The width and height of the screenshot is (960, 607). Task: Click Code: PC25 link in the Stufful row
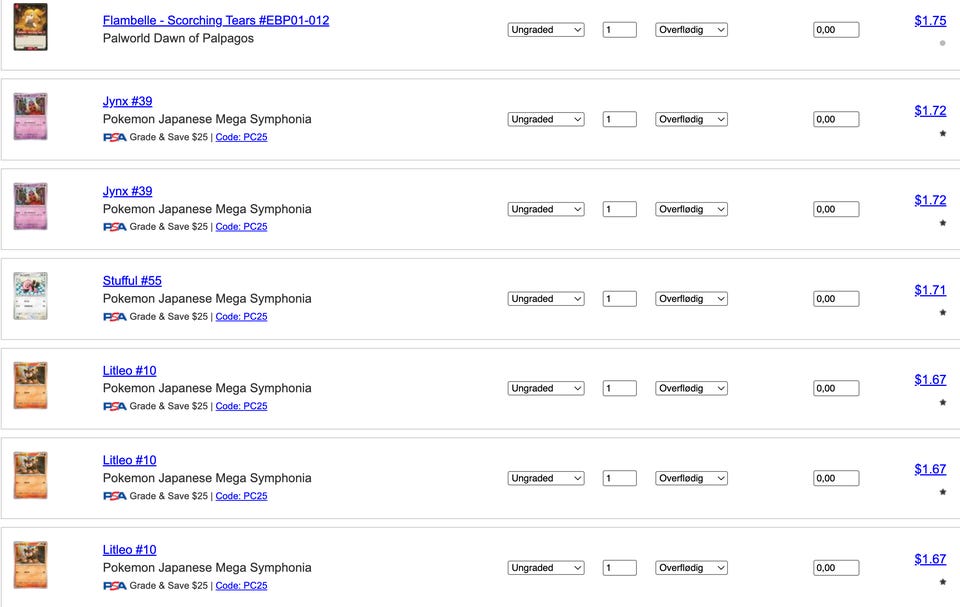[x=241, y=317]
